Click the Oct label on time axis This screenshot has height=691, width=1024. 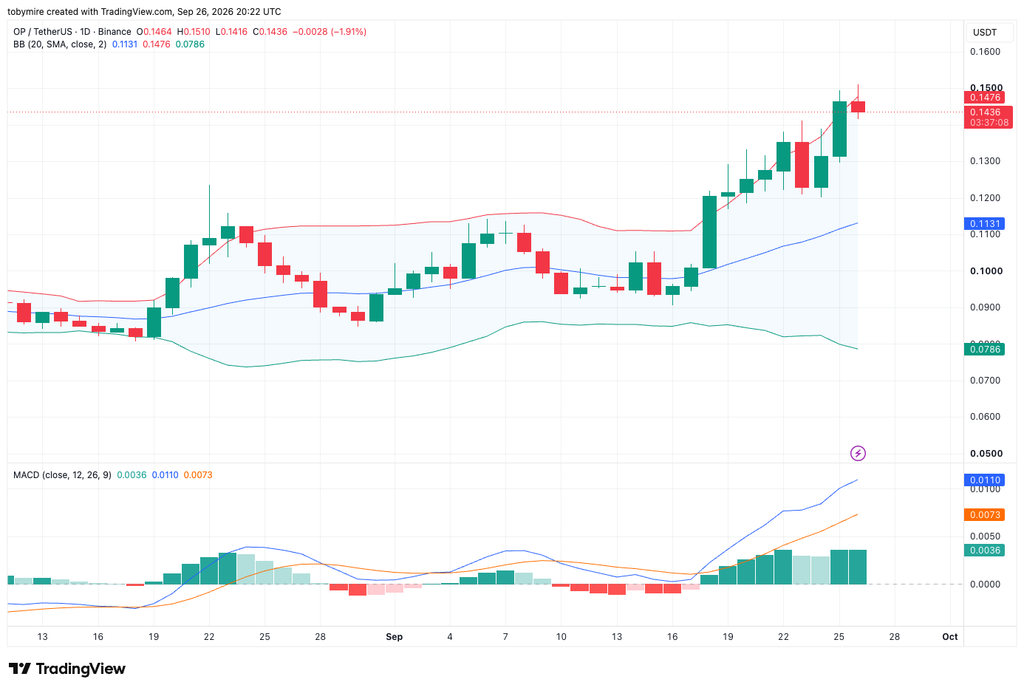tap(950, 636)
